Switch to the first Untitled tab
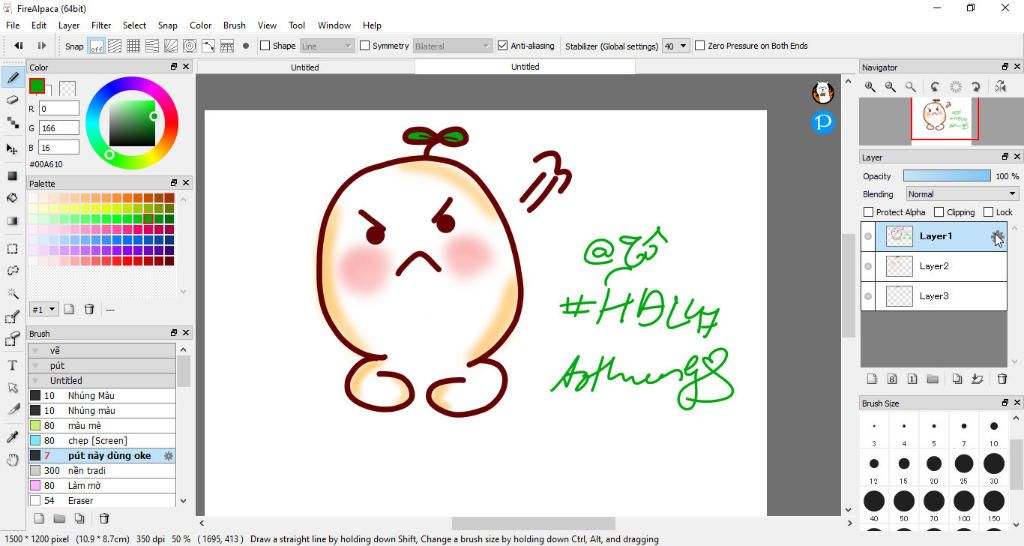 305,67
